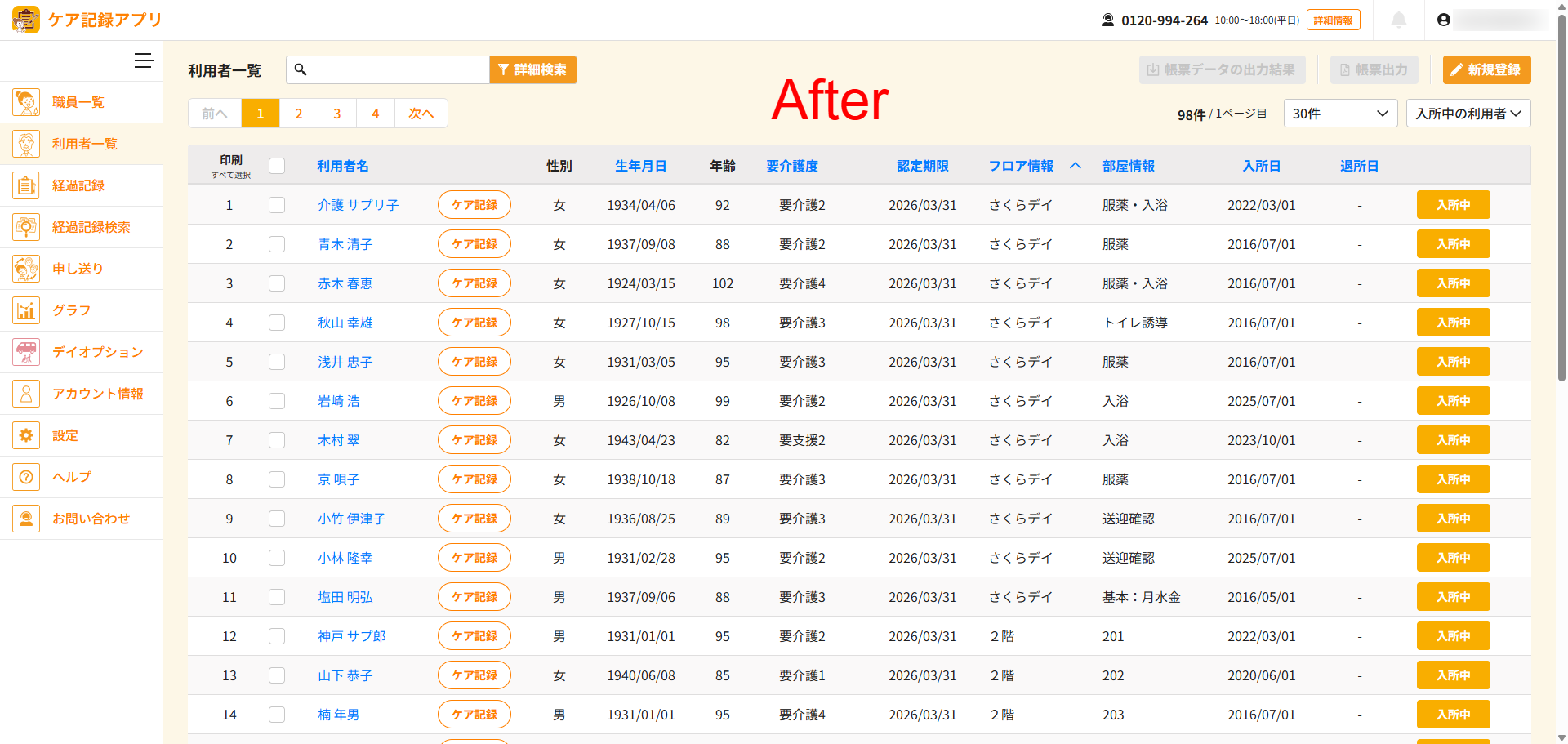Click the hamburger menu icon to collapse sidebar
The image size is (1568, 744).
pyautogui.click(x=144, y=61)
